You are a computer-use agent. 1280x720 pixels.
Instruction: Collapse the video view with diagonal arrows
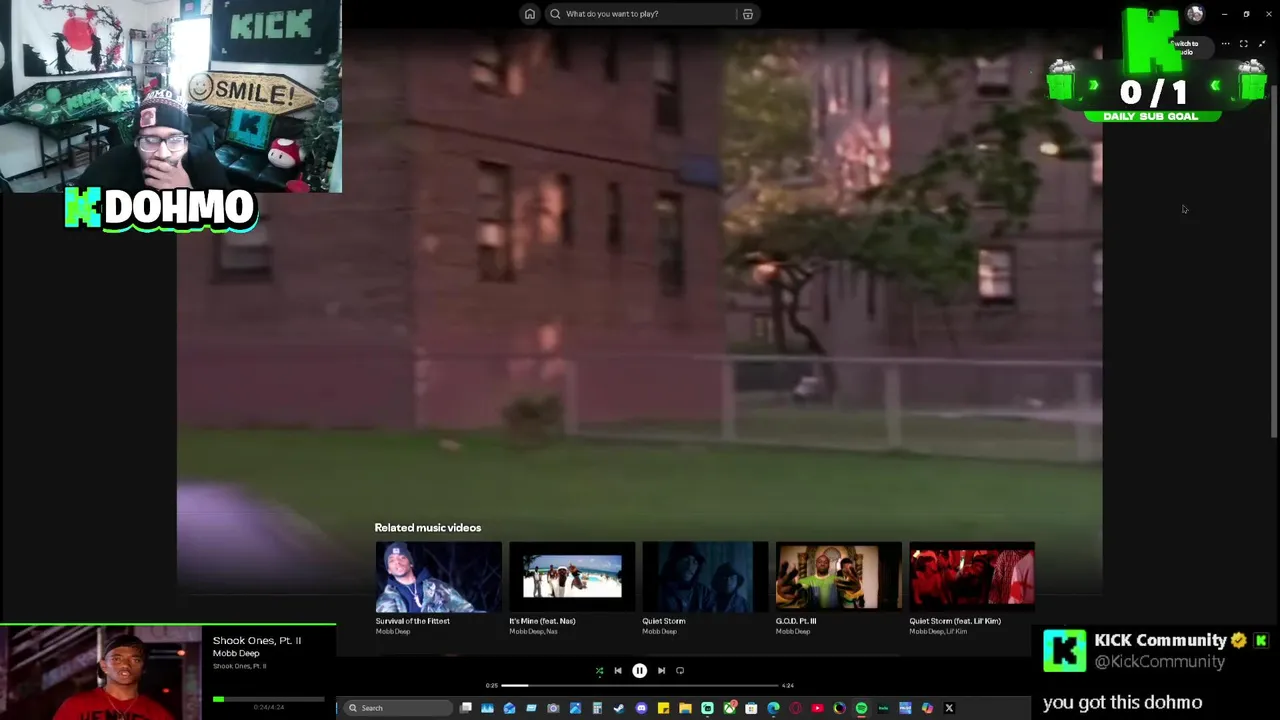click(1262, 44)
